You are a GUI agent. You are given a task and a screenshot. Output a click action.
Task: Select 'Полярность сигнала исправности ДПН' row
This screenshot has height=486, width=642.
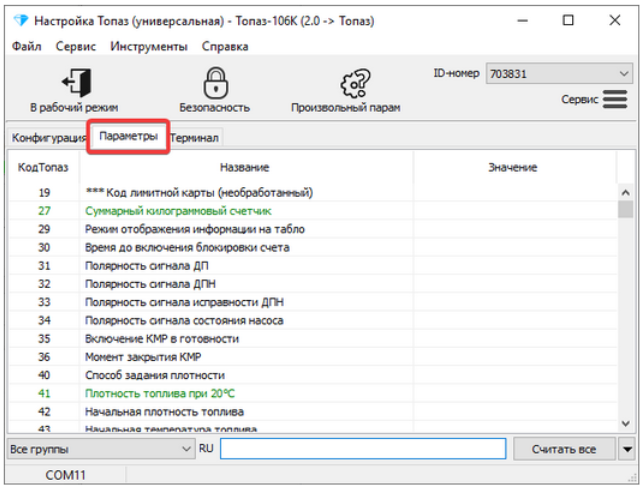click(313, 302)
